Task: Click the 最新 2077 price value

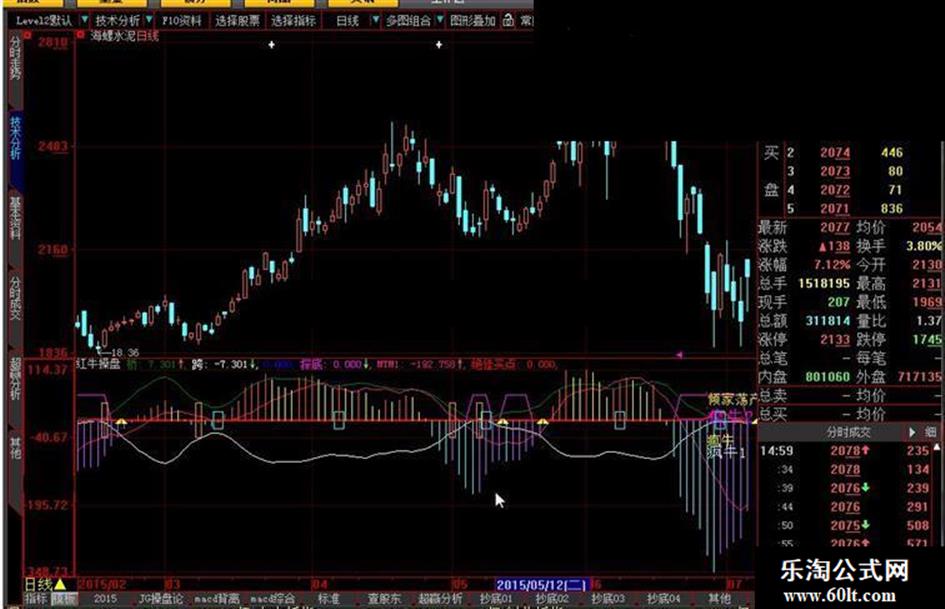Action: pyautogui.click(x=835, y=227)
